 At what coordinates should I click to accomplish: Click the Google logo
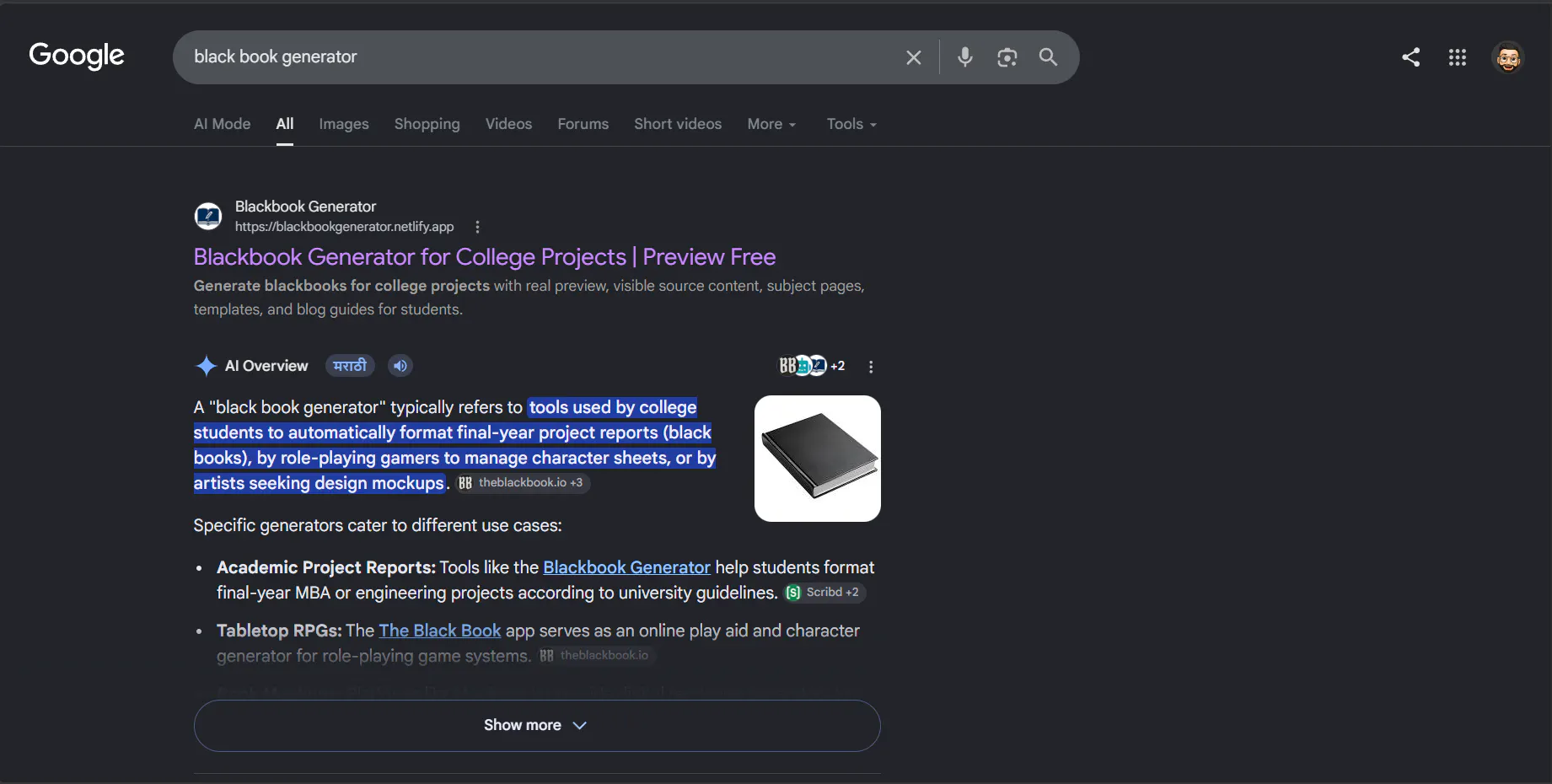77,56
